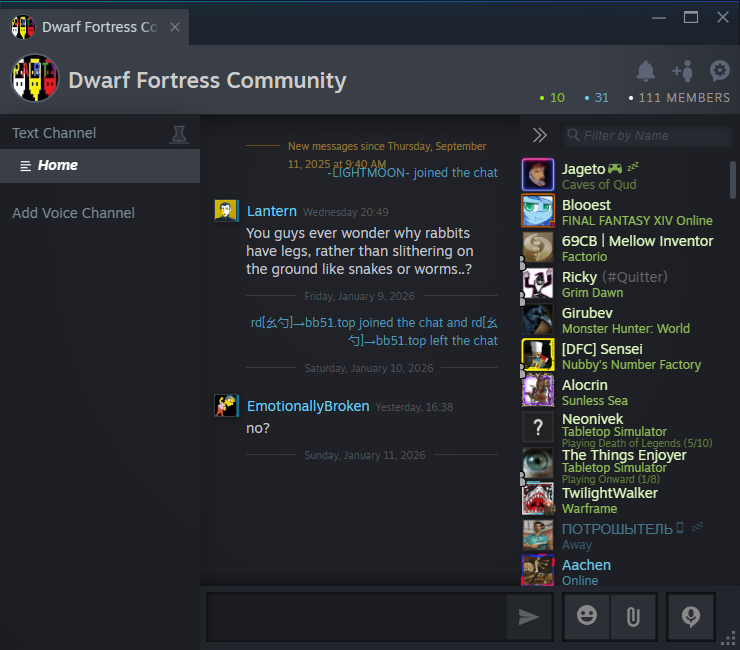Screen dimensions: 740x650
Task: Select the Home text channel
Action: click(x=57, y=166)
